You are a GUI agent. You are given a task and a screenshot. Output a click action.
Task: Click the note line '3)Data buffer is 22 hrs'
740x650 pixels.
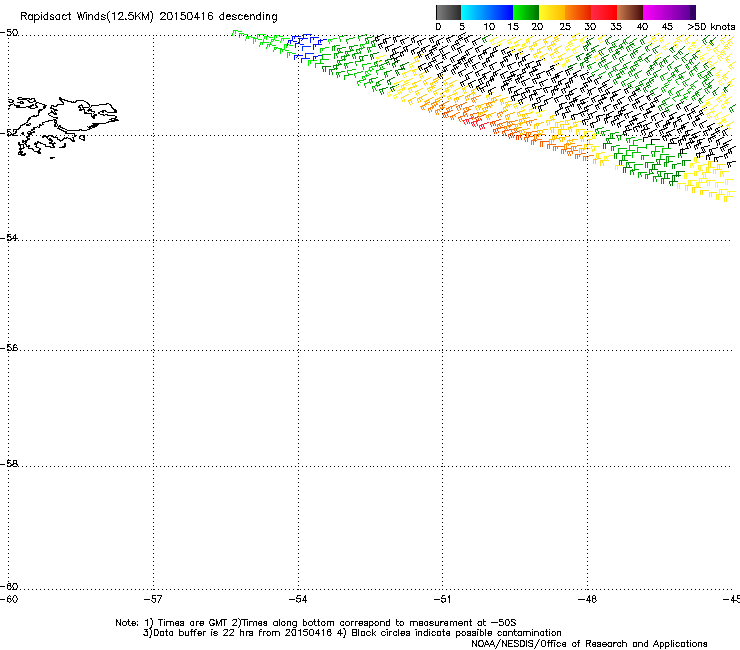tap(352, 633)
